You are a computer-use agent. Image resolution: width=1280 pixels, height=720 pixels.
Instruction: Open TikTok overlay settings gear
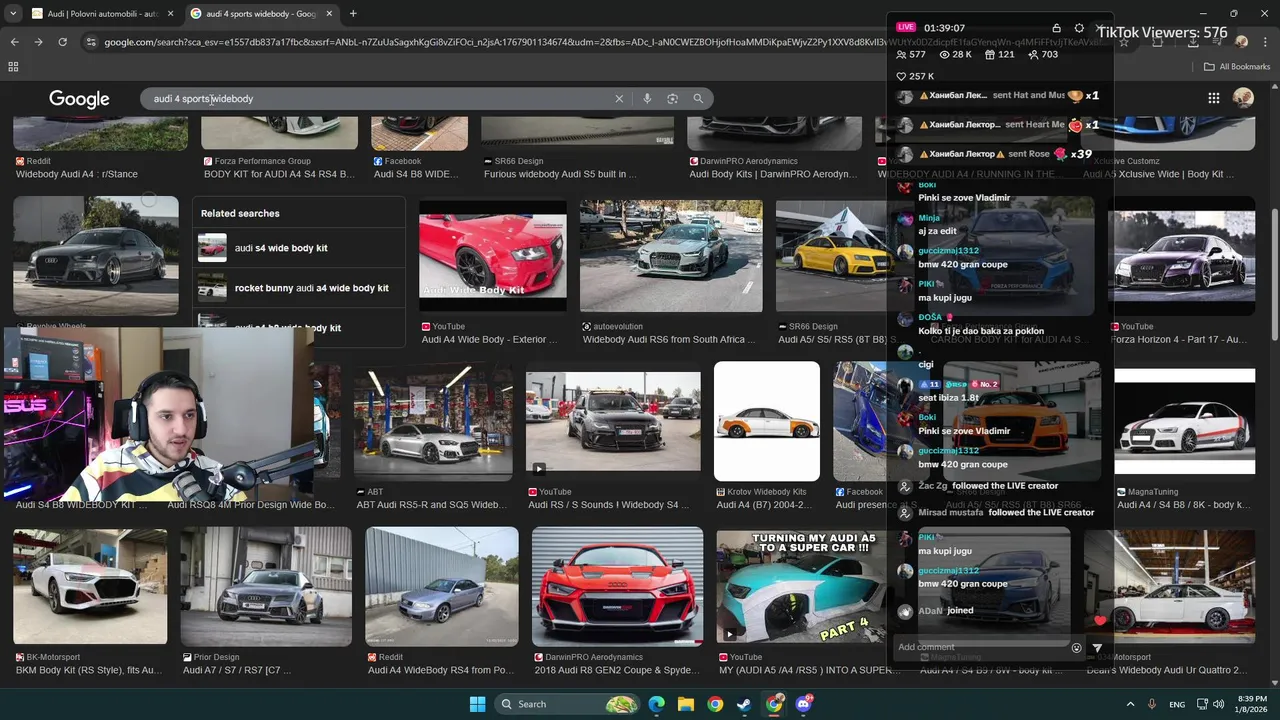(1079, 28)
